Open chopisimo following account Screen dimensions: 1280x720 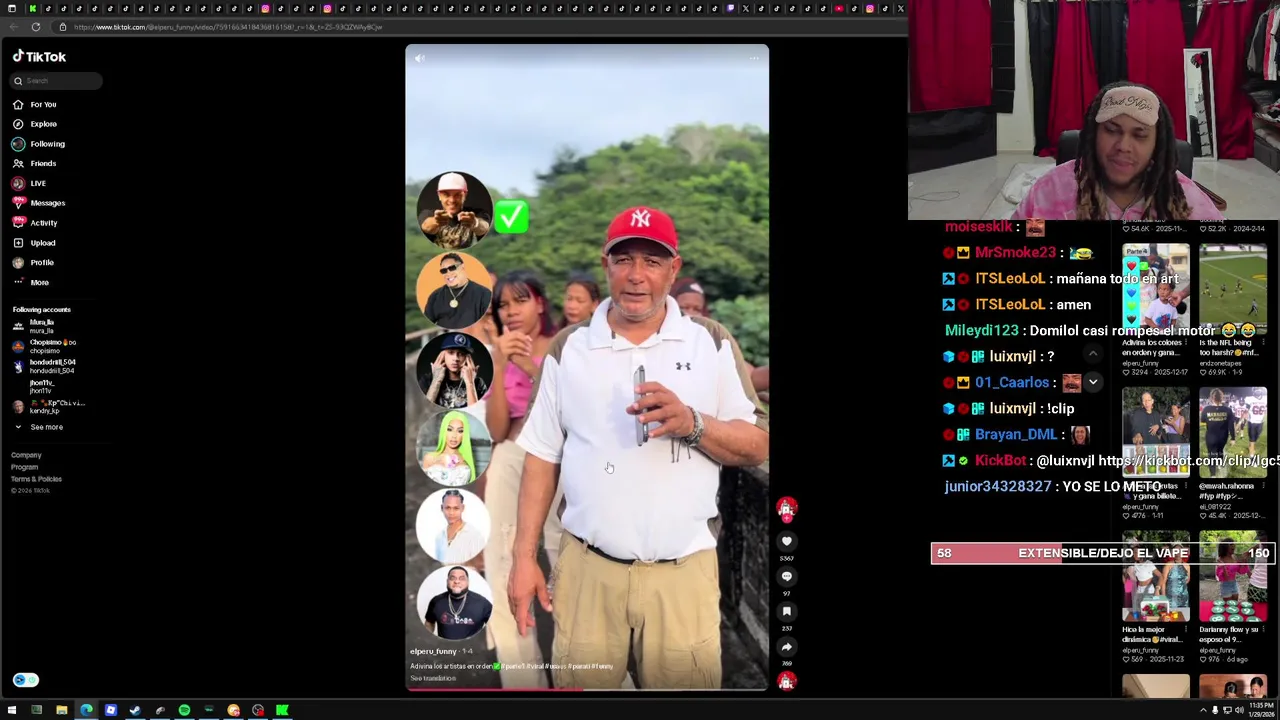point(44,346)
